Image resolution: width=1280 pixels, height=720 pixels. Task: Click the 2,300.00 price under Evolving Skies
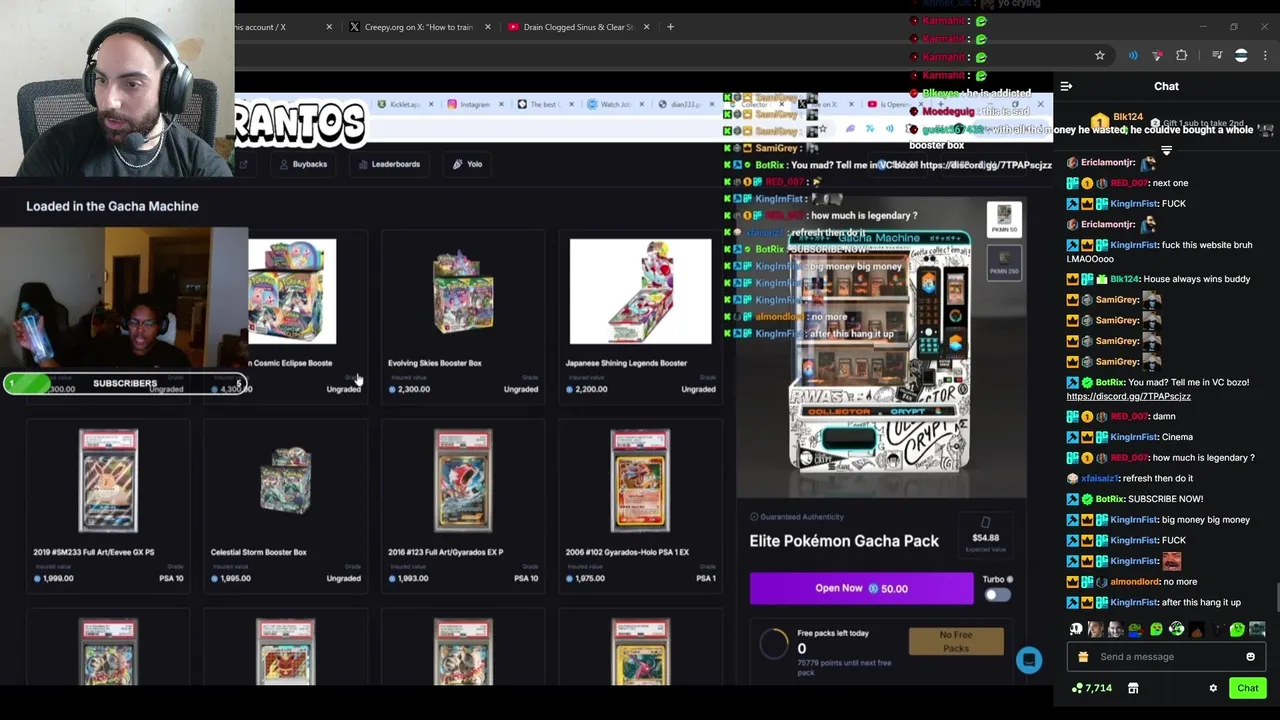tap(409, 389)
